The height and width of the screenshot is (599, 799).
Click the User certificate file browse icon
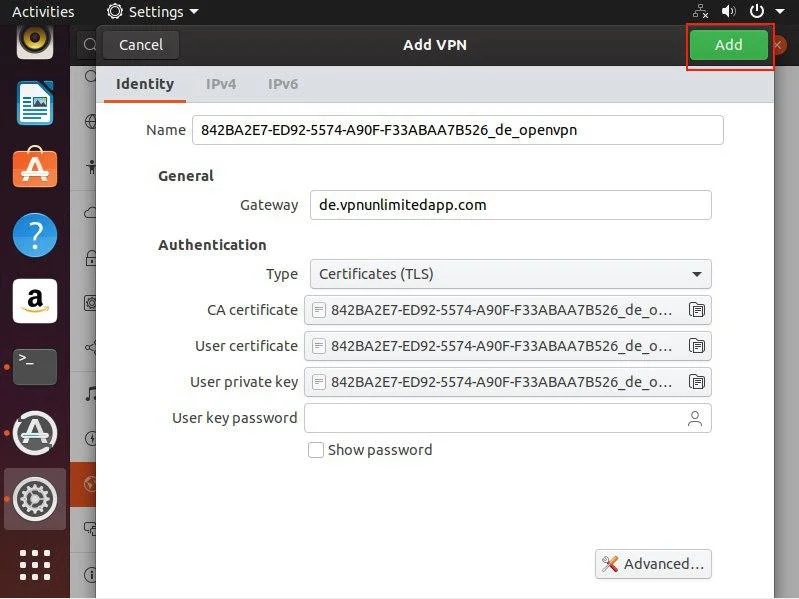(697, 346)
